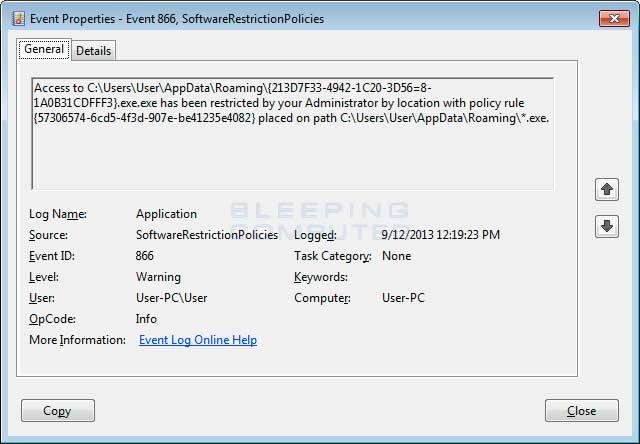Screen dimensions: 640x444
Task: Close the Event Properties window
Action: click(614, 18)
